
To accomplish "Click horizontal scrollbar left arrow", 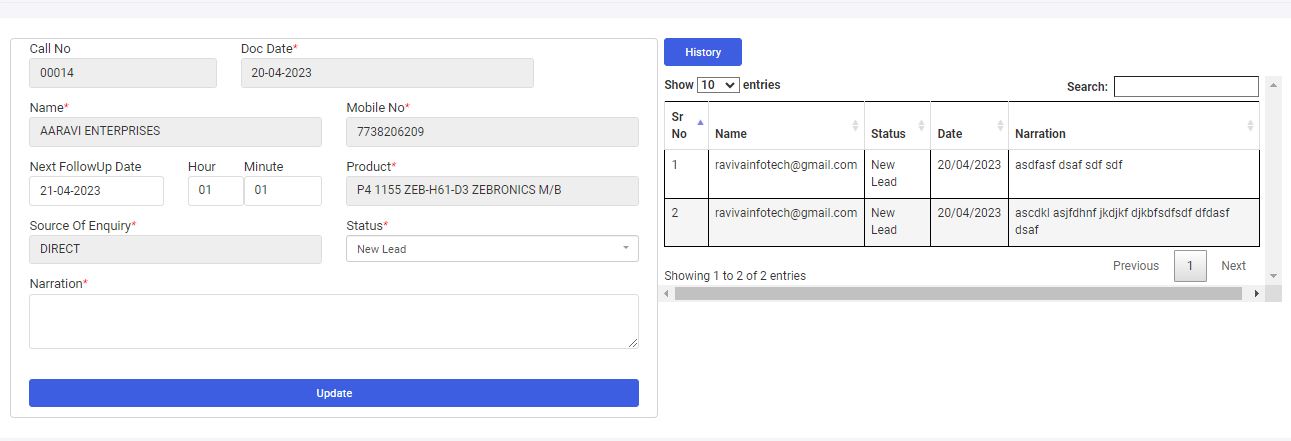I will (x=668, y=294).
